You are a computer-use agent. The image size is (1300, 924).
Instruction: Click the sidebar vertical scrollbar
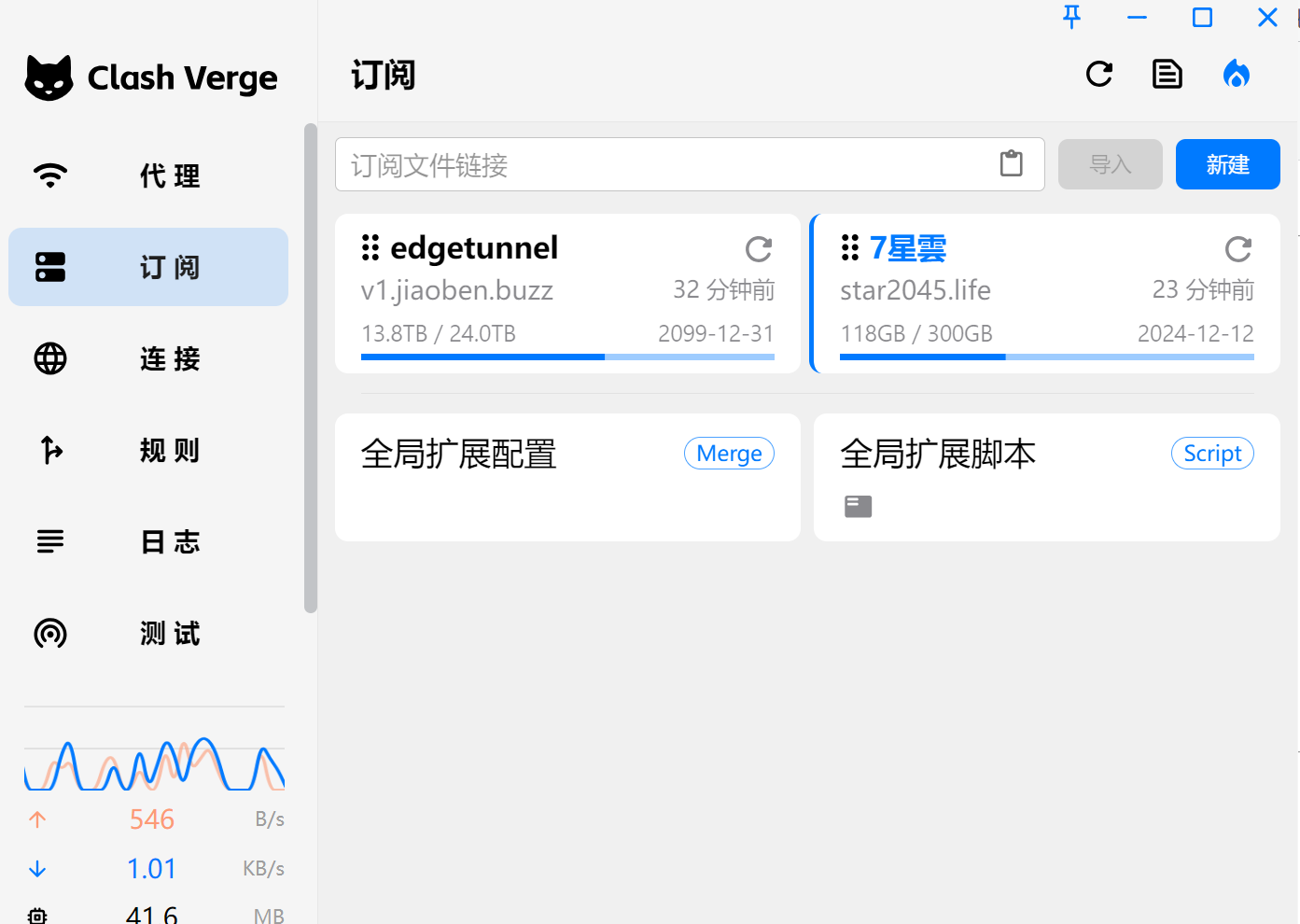[x=311, y=368]
